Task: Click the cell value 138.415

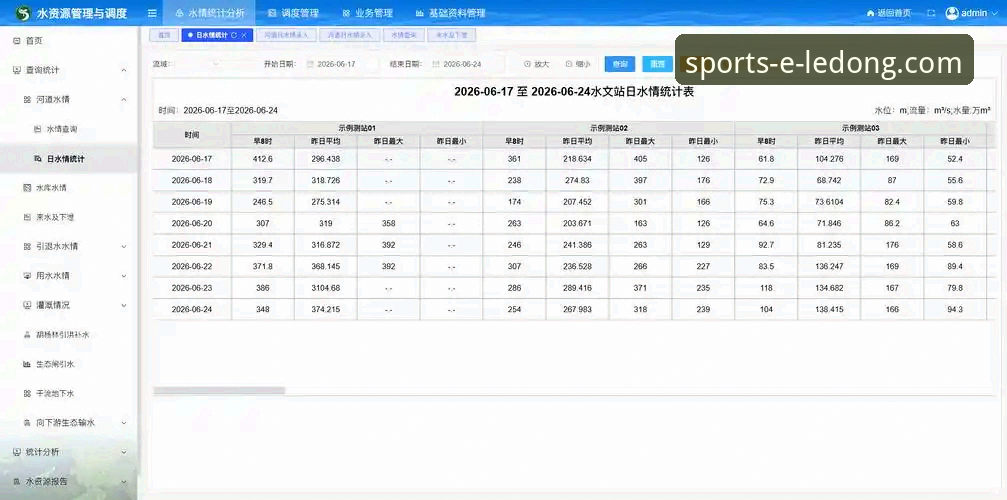Action: pos(828,309)
